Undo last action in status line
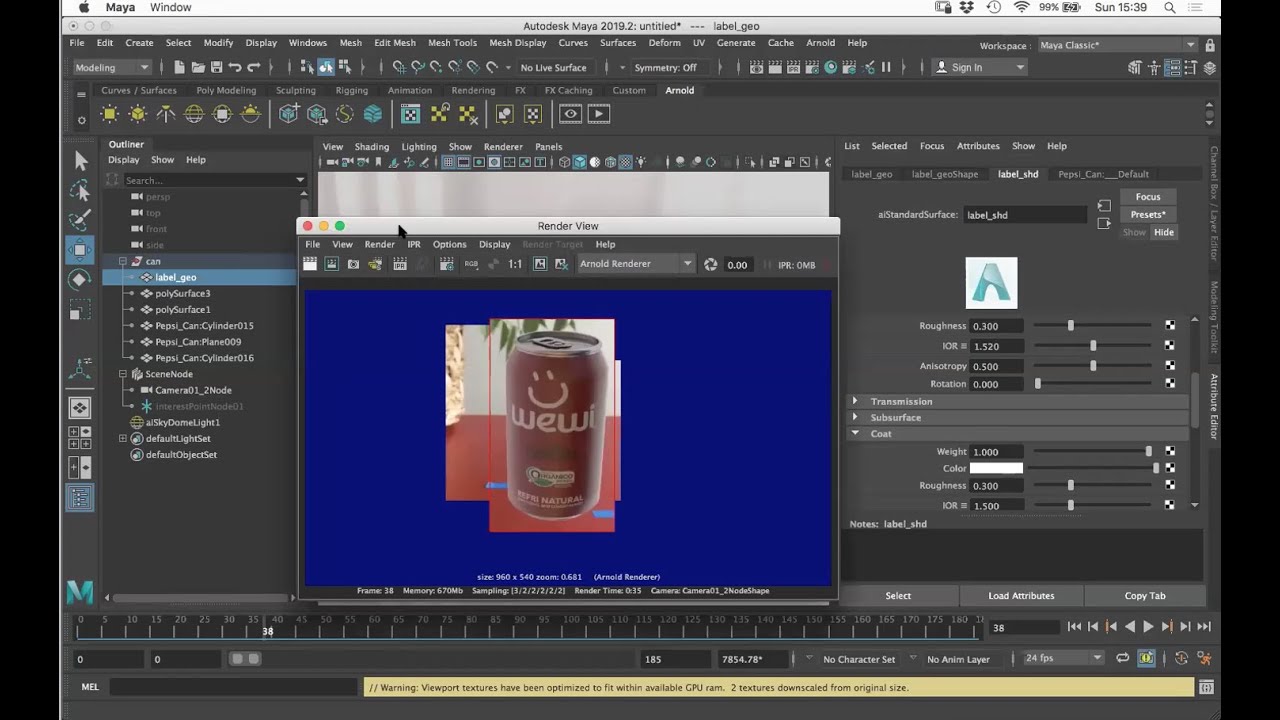This screenshot has height=720, width=1280. click(x=235, y=67)
